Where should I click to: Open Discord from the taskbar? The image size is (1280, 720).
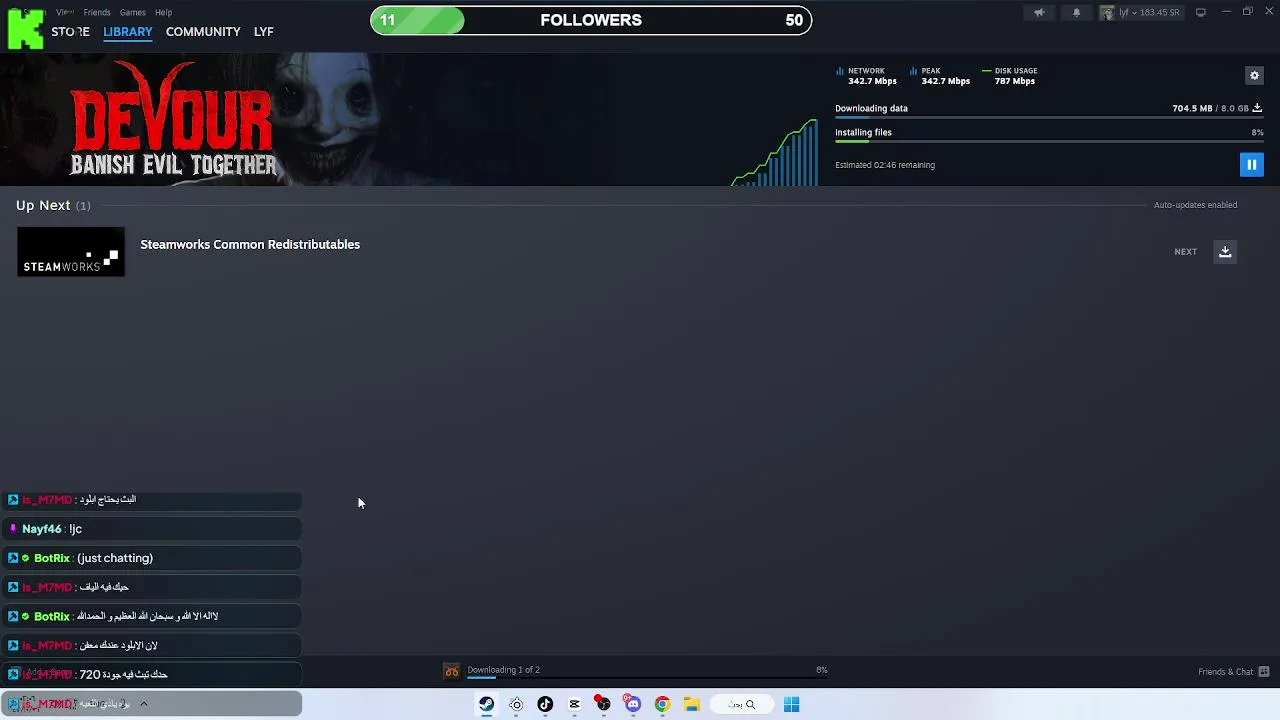click(x=632, y=704)
